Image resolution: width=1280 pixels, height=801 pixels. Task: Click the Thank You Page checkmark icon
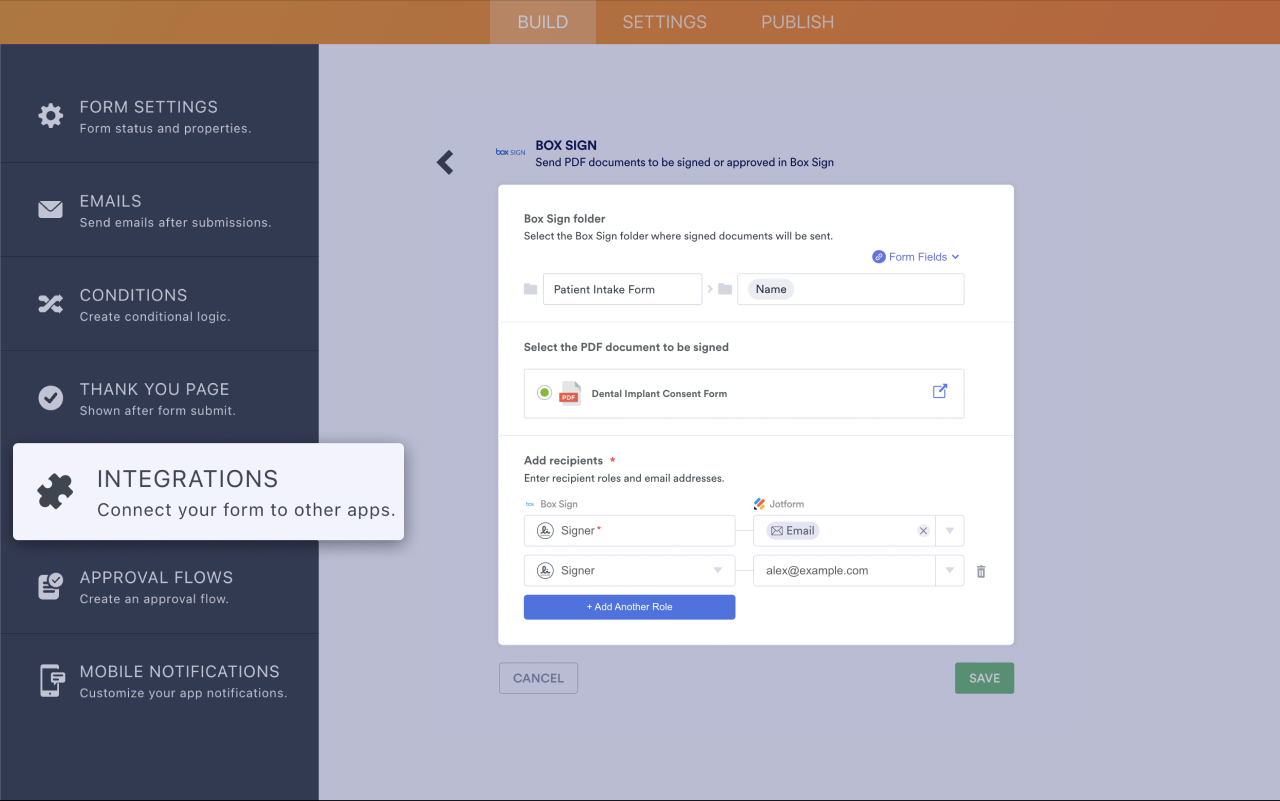(51, 398)
